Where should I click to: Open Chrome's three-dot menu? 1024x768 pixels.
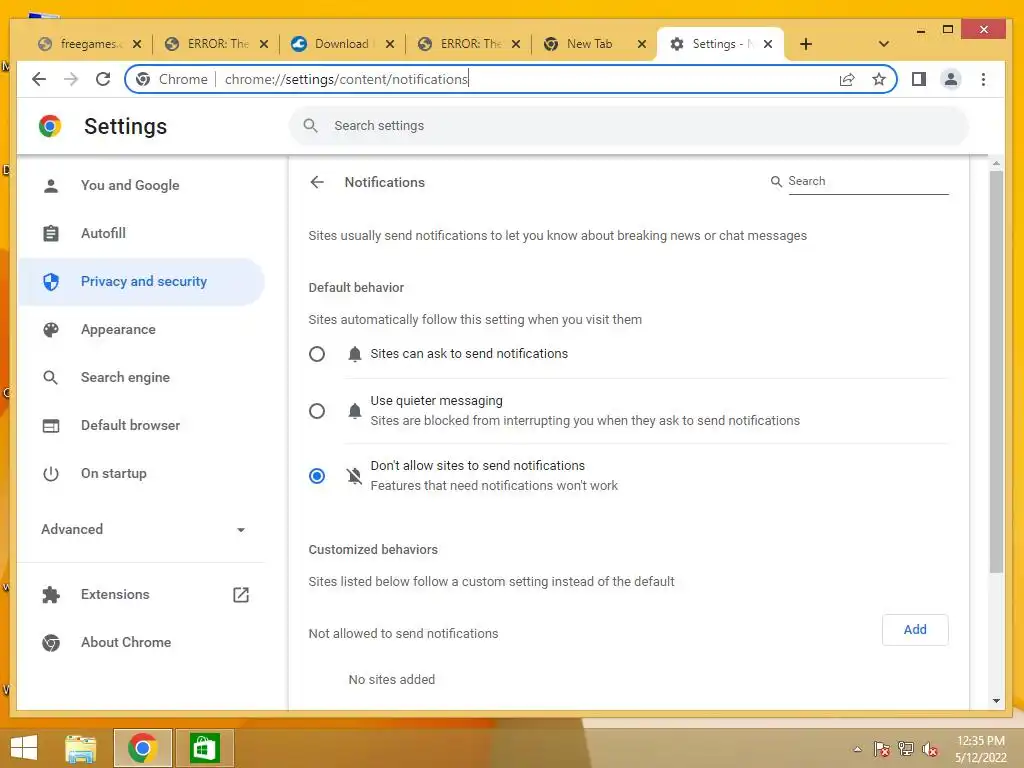pos(983,79)
